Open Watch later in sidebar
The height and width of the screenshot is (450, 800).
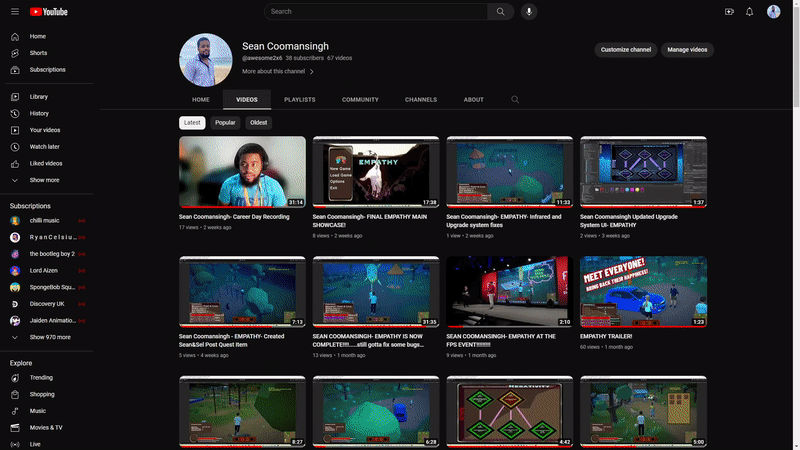(44, 146)
